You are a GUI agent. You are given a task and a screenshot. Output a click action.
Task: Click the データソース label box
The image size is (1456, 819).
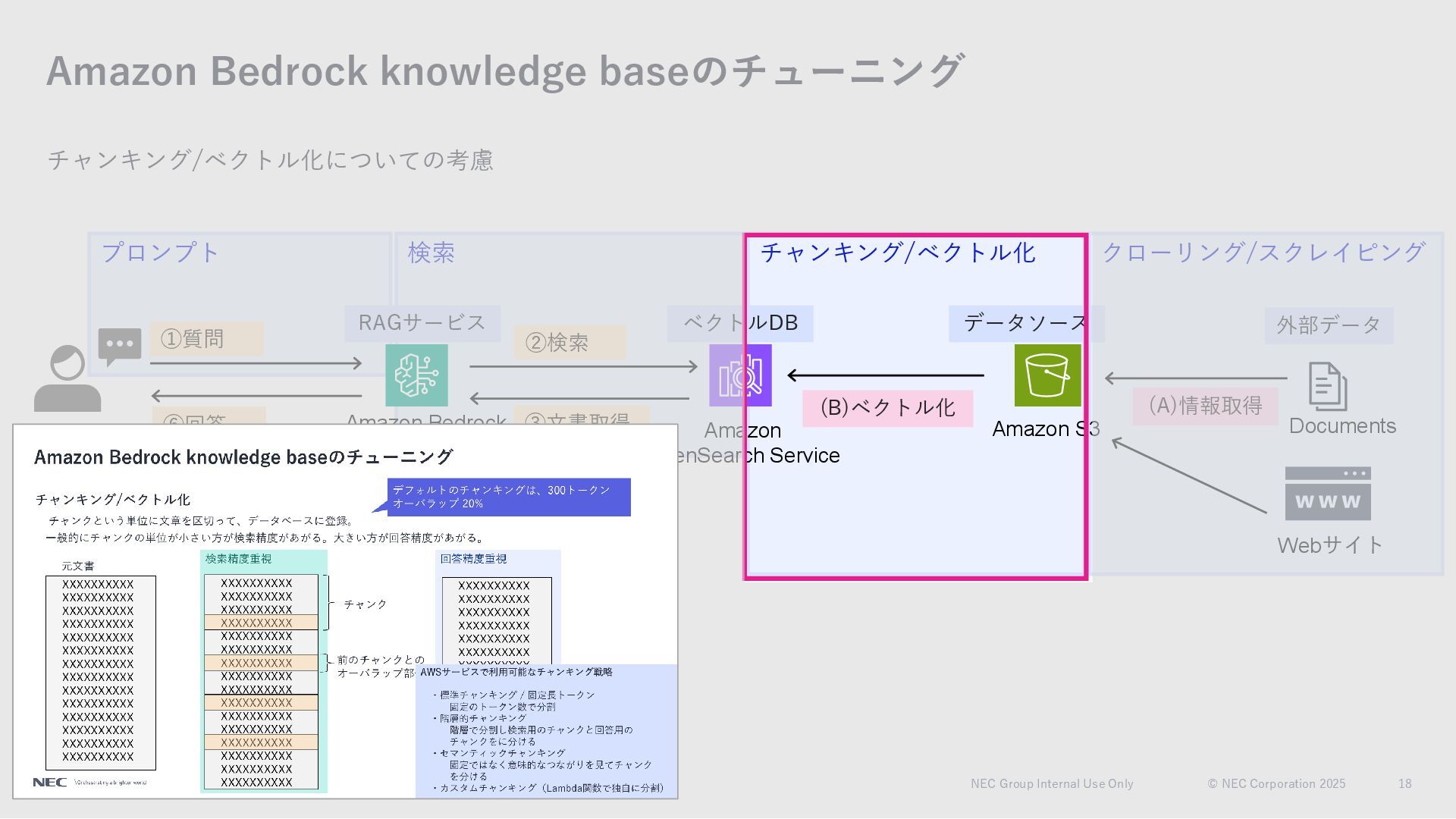(x=1025, y=324)
